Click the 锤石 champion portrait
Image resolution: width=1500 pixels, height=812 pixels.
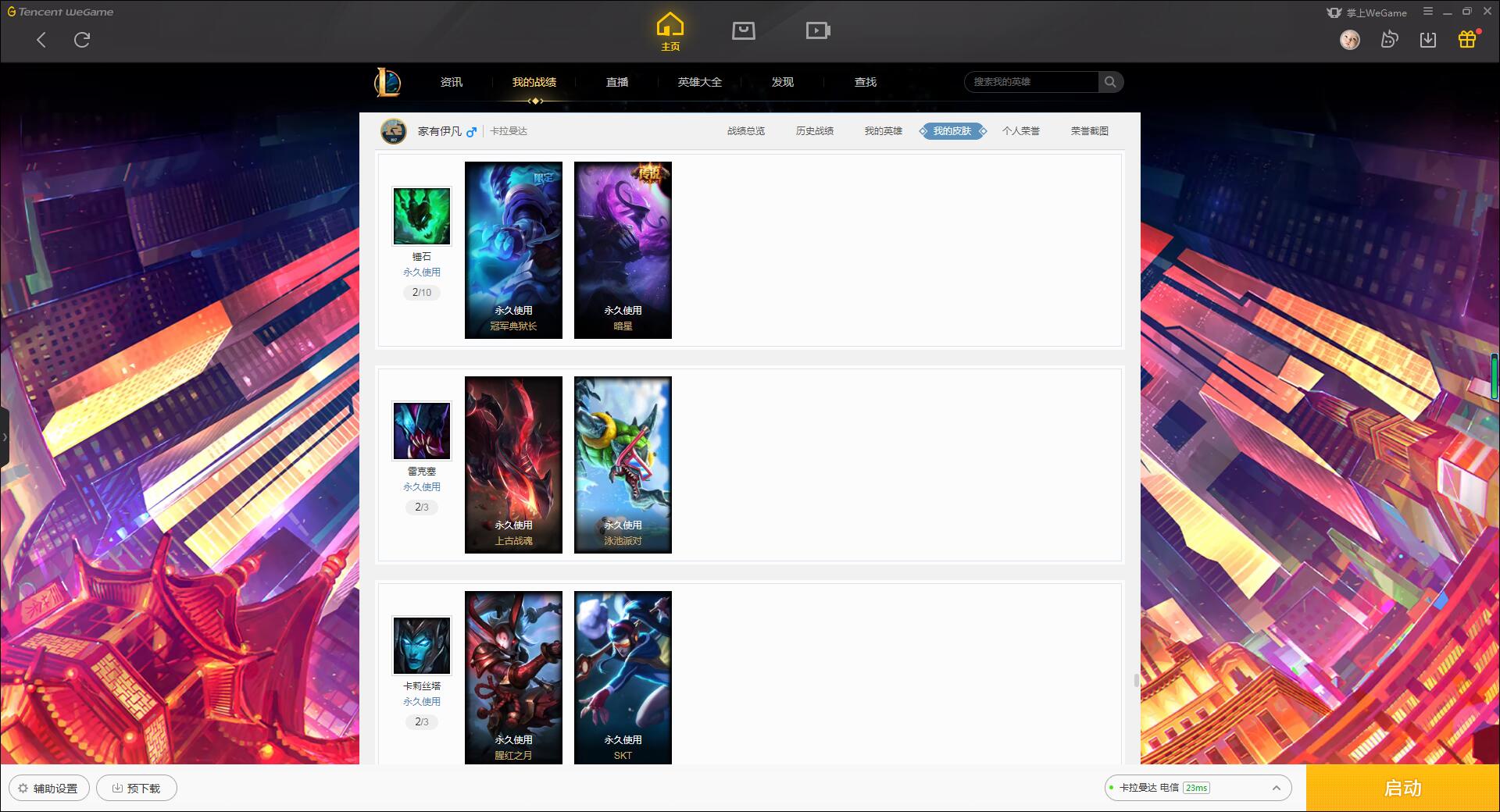pos(422,216)
